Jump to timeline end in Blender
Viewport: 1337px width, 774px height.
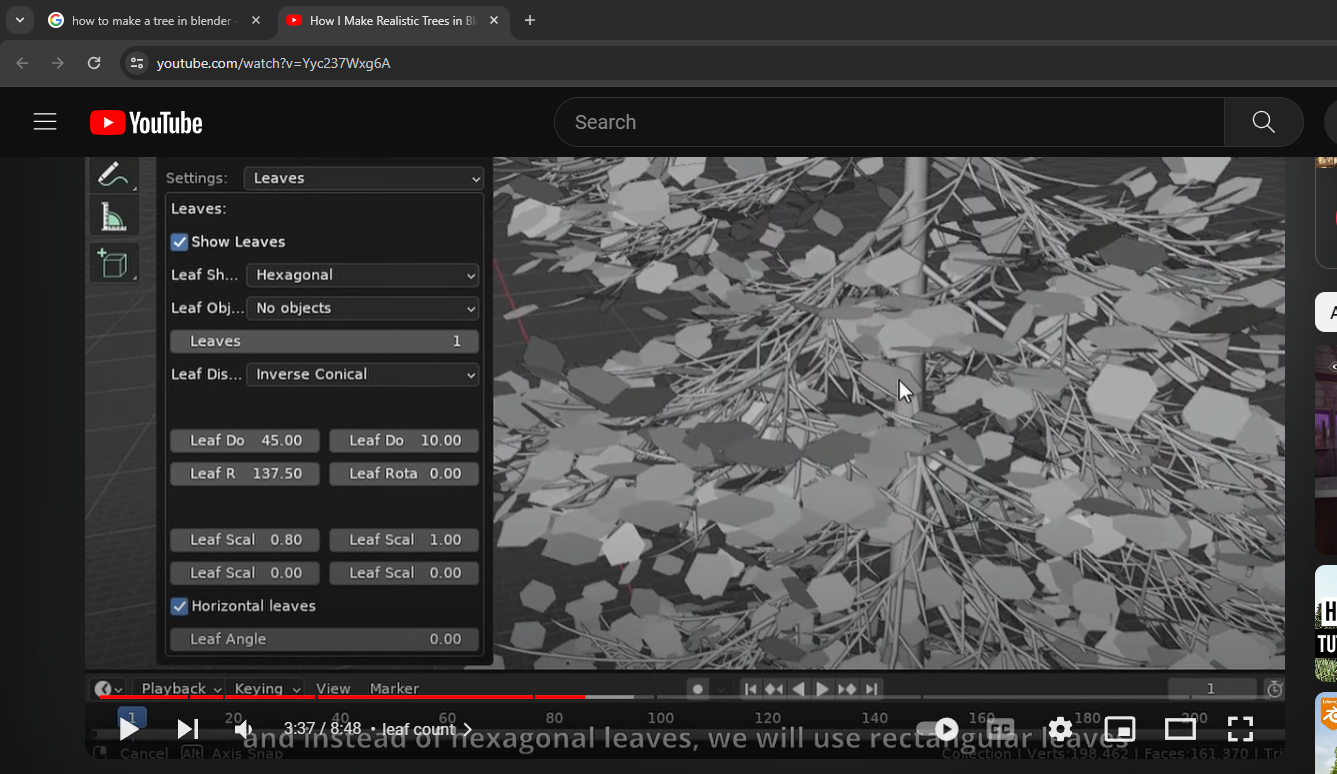click(x=871, y=688)
